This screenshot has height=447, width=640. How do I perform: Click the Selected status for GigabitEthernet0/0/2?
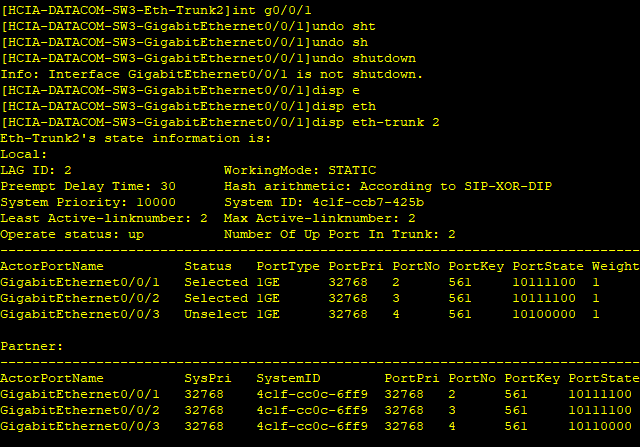[216, 298]
